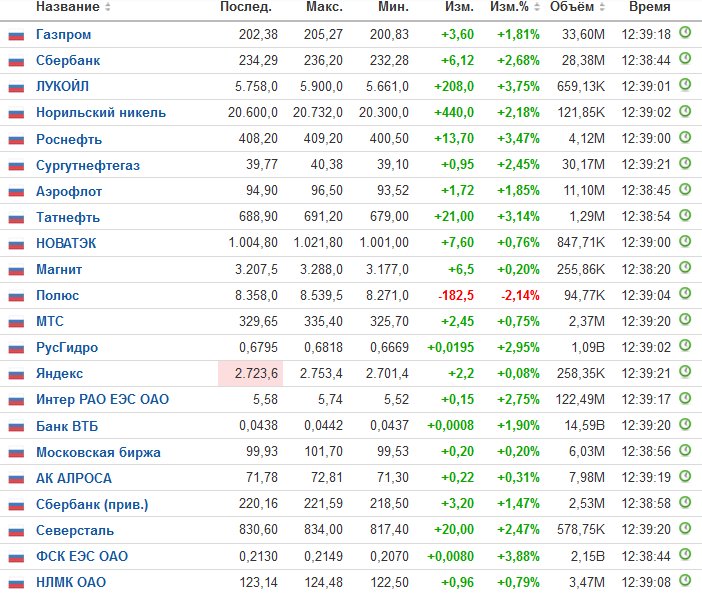Click the red -2,14% value for Полюс
The image size is (702, 594).
click(x=520, y=295)
